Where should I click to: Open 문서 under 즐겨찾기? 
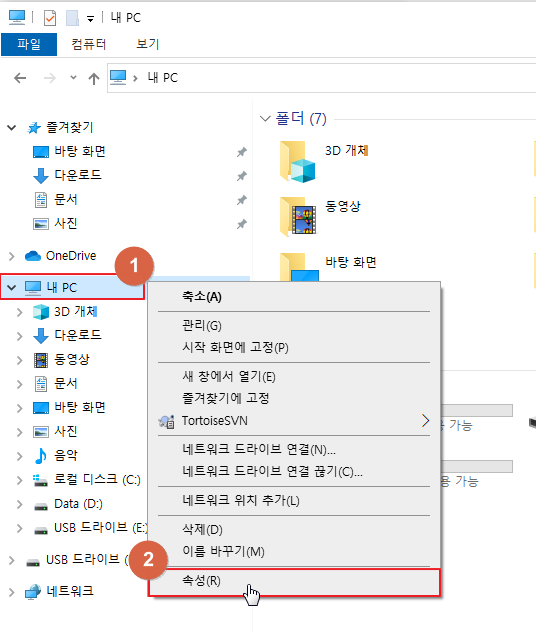pyautogui.click(x=66, y=199)
